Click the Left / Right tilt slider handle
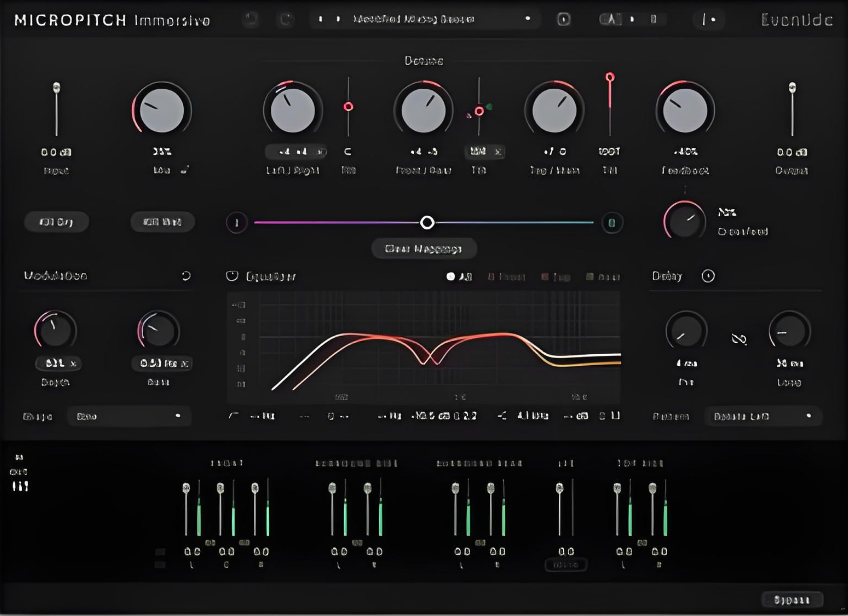Viewport: 848px width, 616px height. tap(348, 107)
